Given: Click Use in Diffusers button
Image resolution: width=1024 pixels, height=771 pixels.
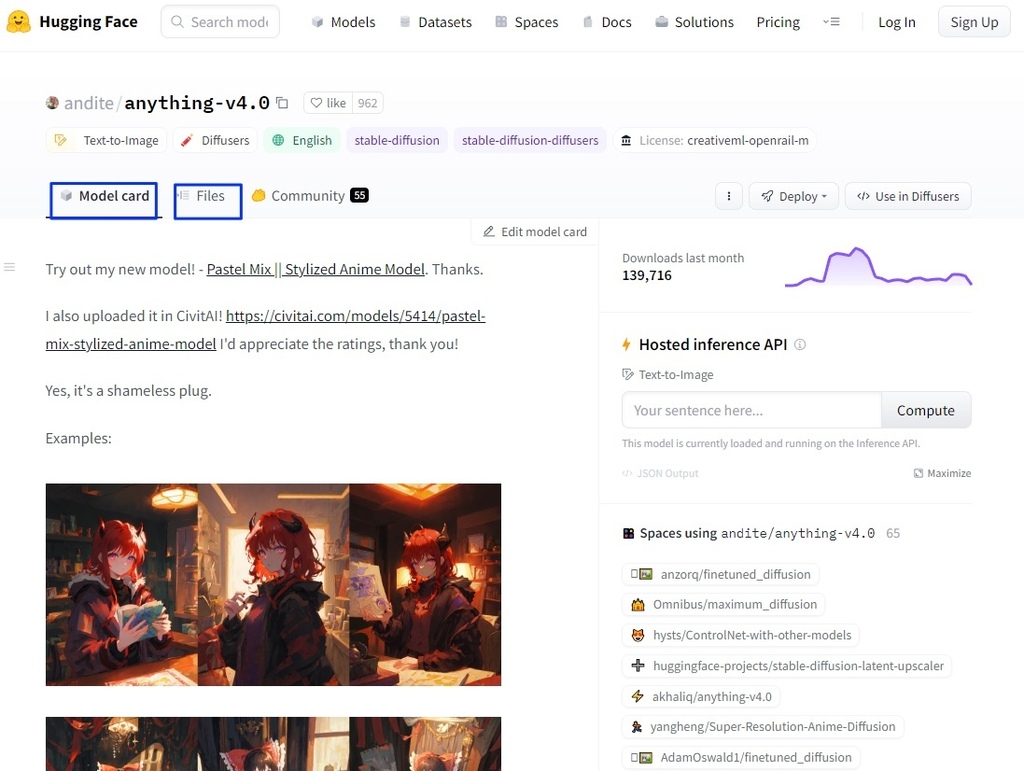Looking at the screenshot, I should [908, 196].
